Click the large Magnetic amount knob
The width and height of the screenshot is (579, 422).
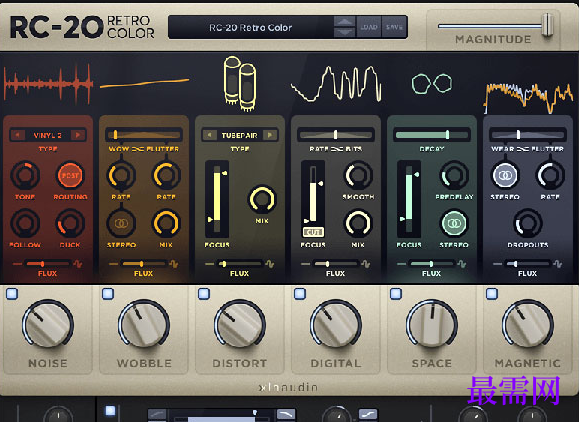(x=528, y=324)
